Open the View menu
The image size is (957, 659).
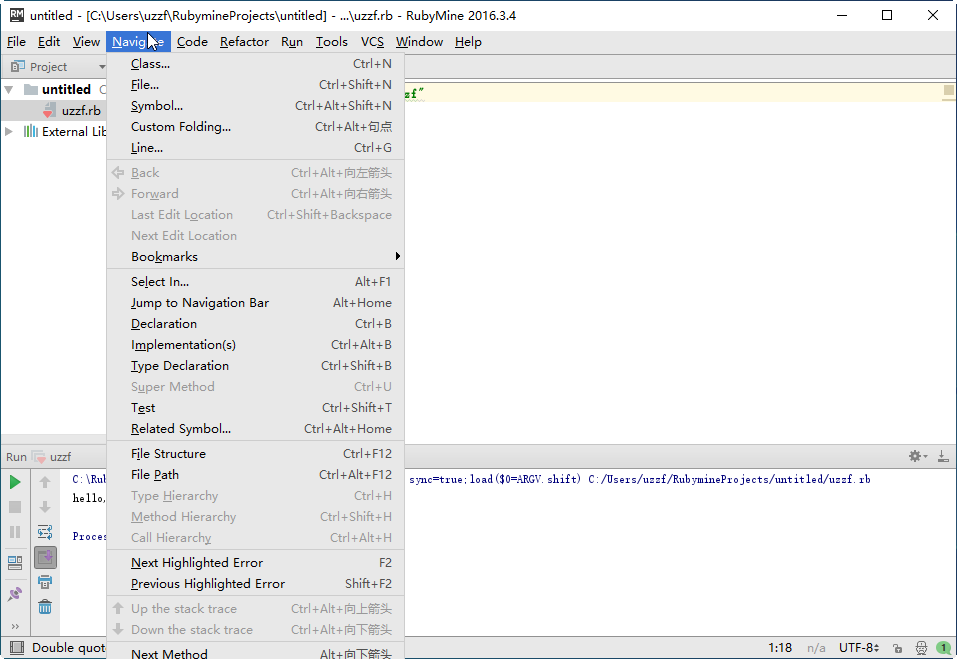click(x=86, y=41)
